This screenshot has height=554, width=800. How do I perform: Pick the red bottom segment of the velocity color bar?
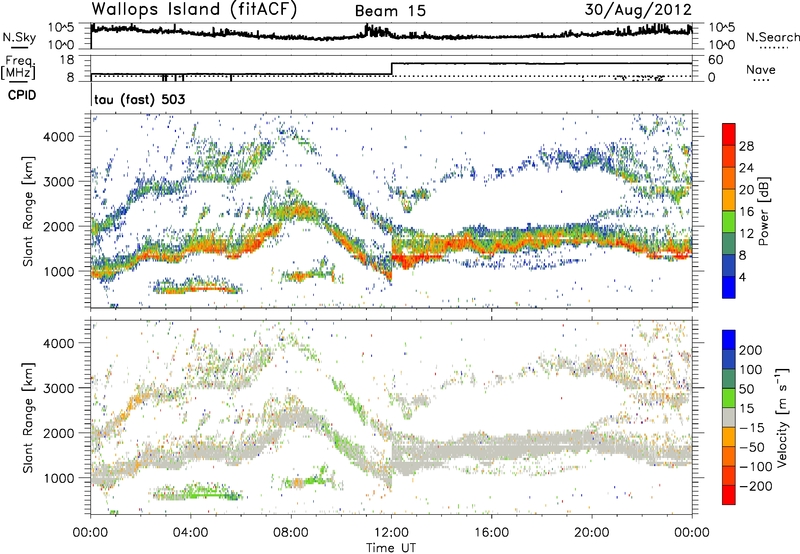coord(729,495)
